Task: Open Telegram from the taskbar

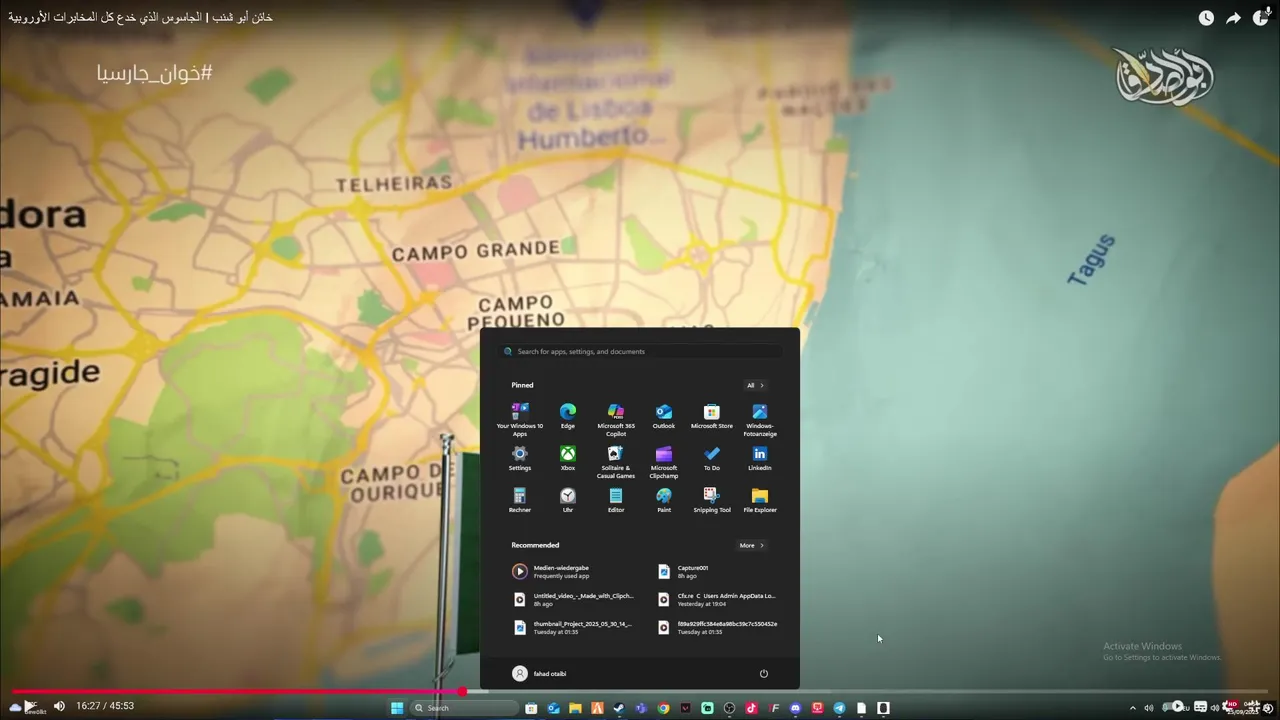Action: point(840,708)
